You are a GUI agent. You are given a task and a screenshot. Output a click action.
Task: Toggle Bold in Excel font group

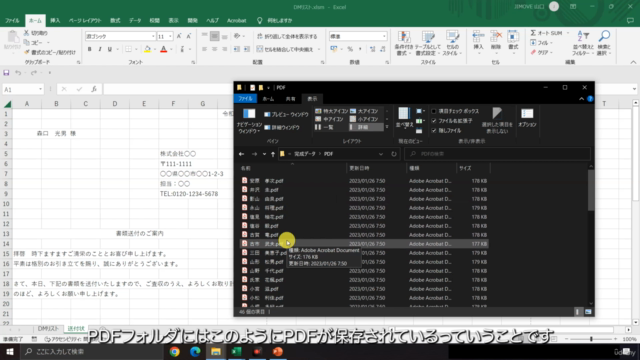pyautogui.click(x=89, y=49)
